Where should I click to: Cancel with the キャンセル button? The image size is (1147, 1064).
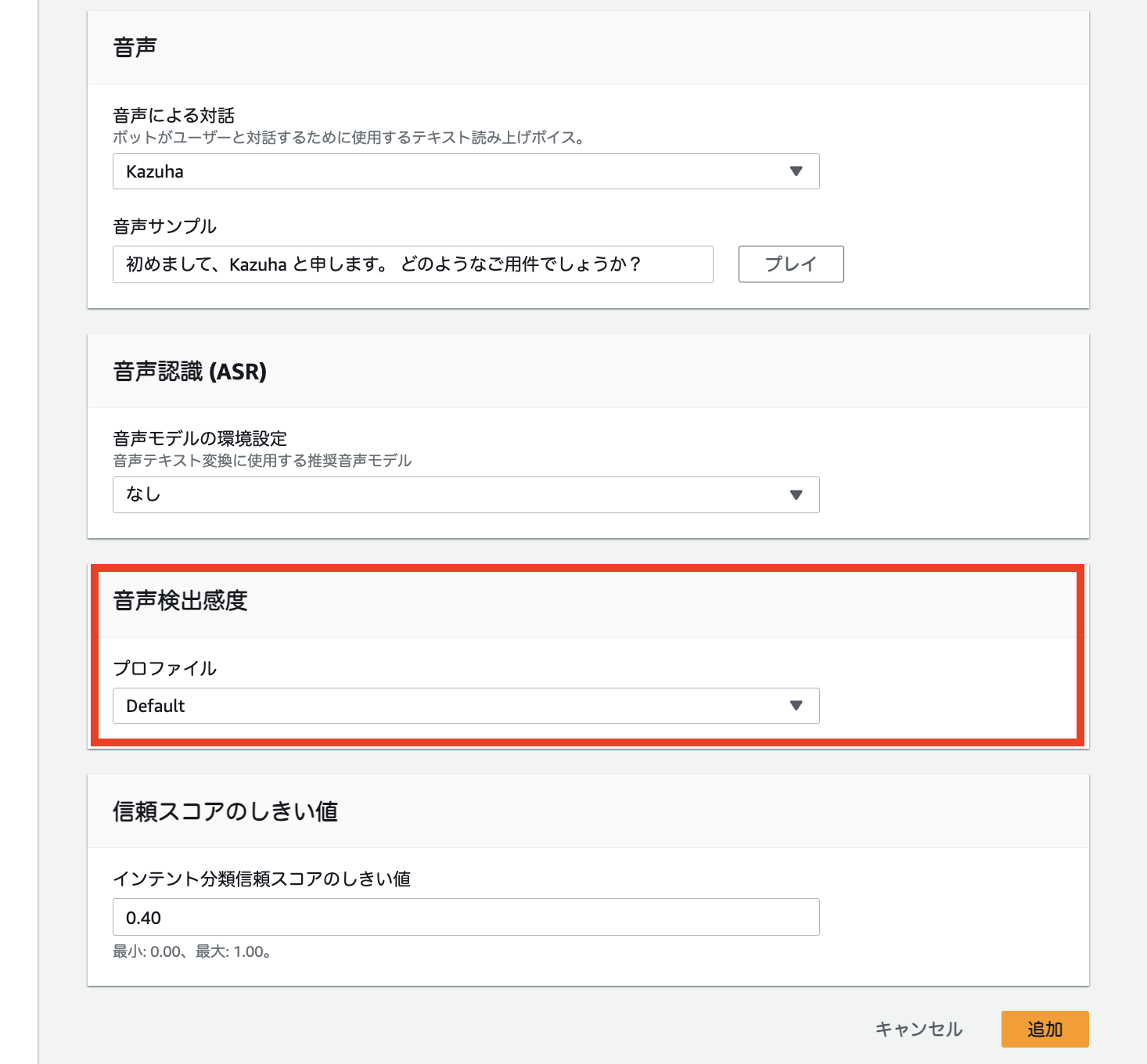919,1030
